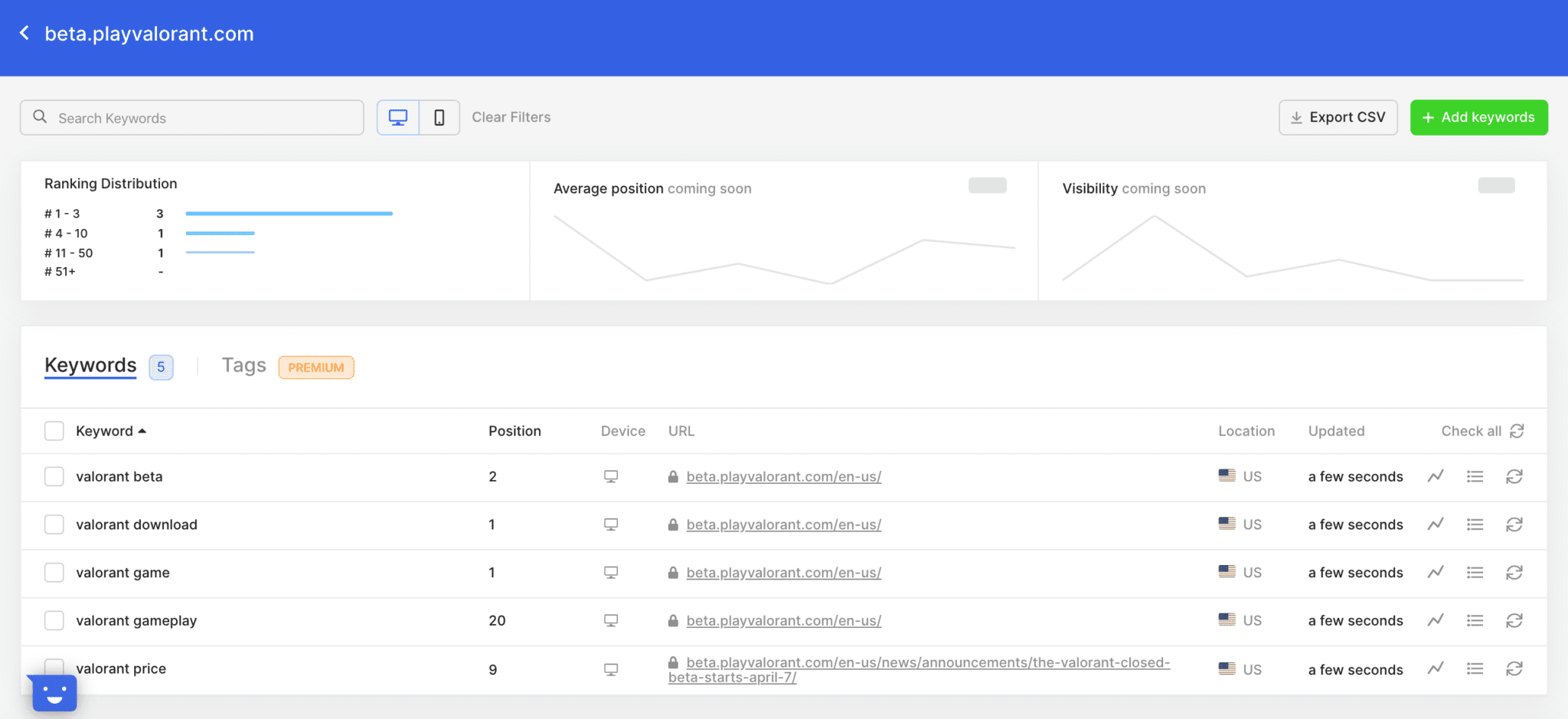Refresh the valorant price ranking

[1514, 668]
